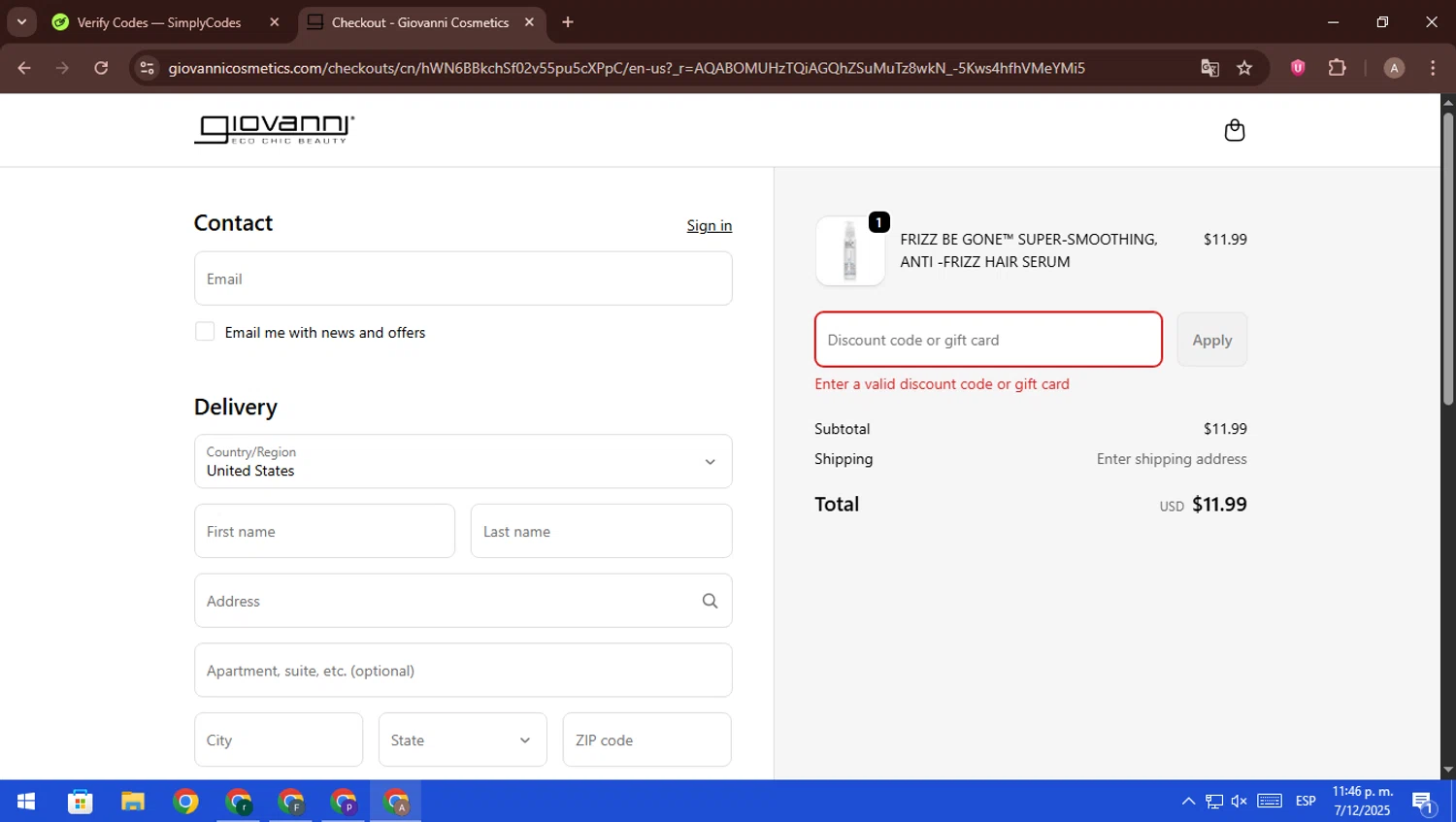Click the City field
Screen dimensions: 1456x822
(279, 740)
